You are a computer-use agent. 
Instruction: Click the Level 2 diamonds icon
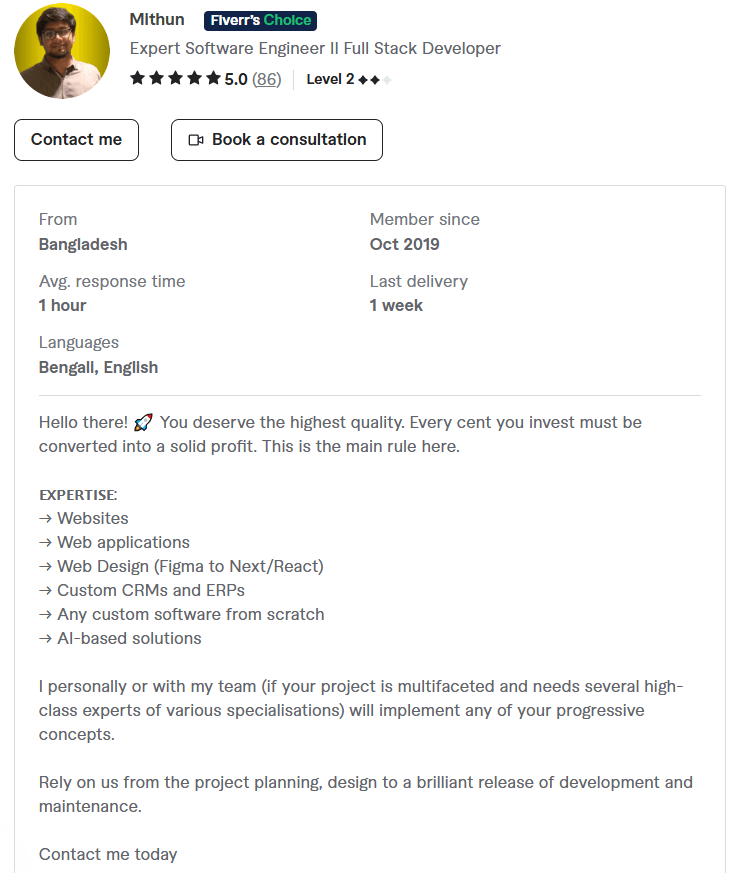point(375,80)
